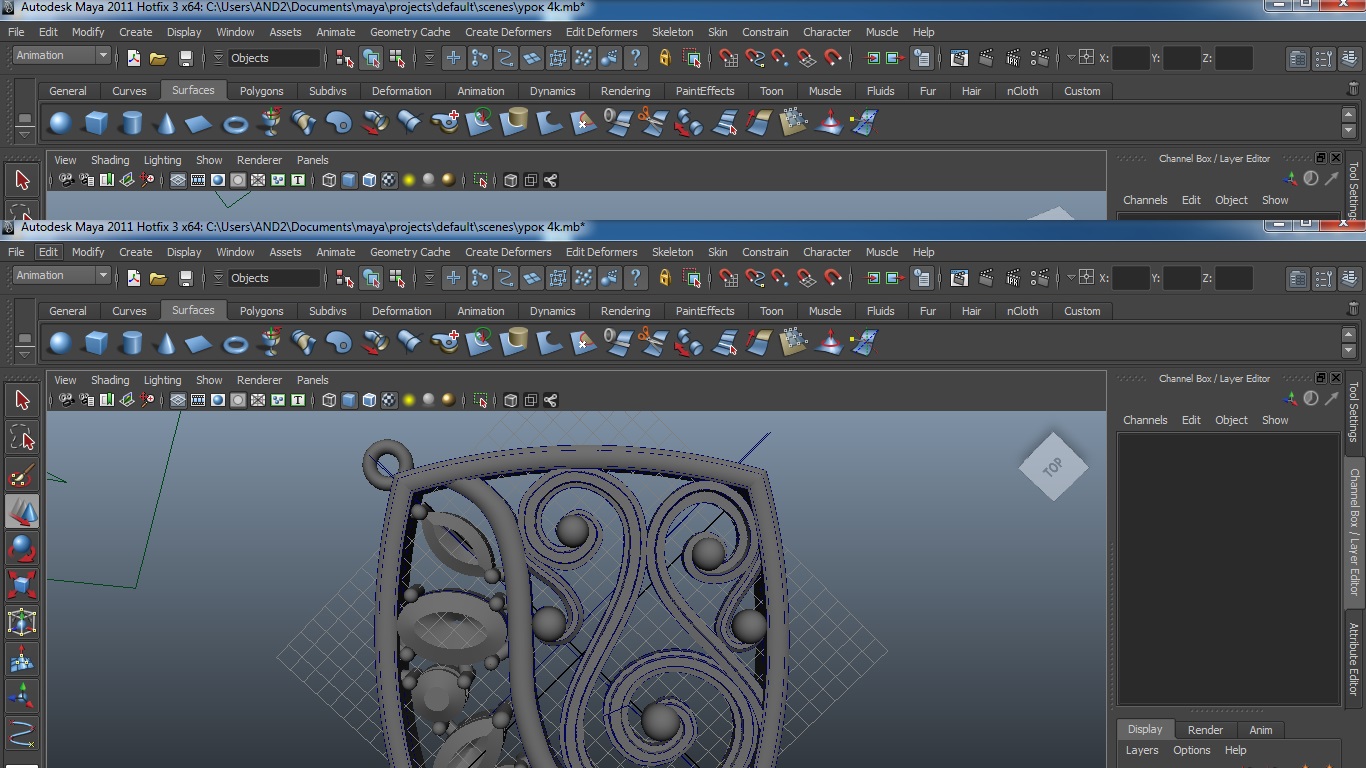Viewport: 1366px width, 768px height.
Task: Toggle snap to grids magnet, lower window
Action: [729, 278]
